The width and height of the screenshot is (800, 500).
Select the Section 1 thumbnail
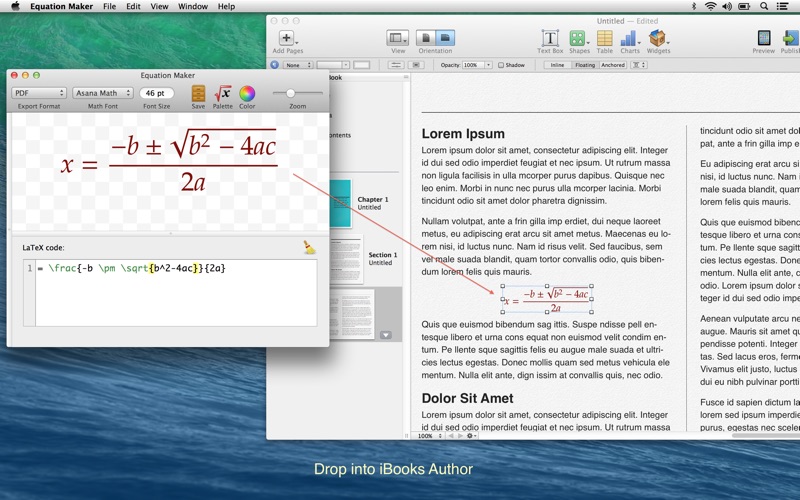[x=346, y=259]
